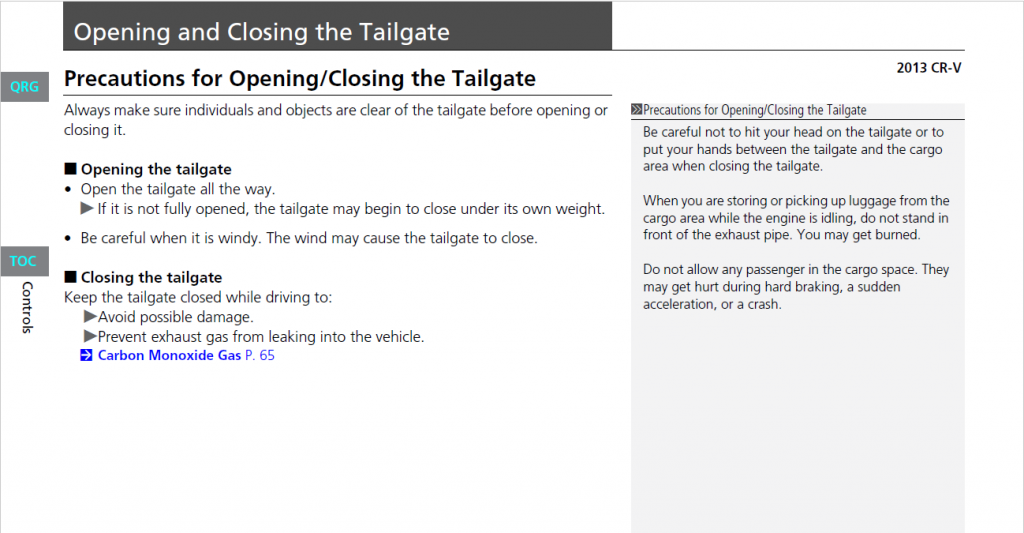
Task: Click the triangle marker before 'If it is not fully opened'
Action: pos(87,209)
